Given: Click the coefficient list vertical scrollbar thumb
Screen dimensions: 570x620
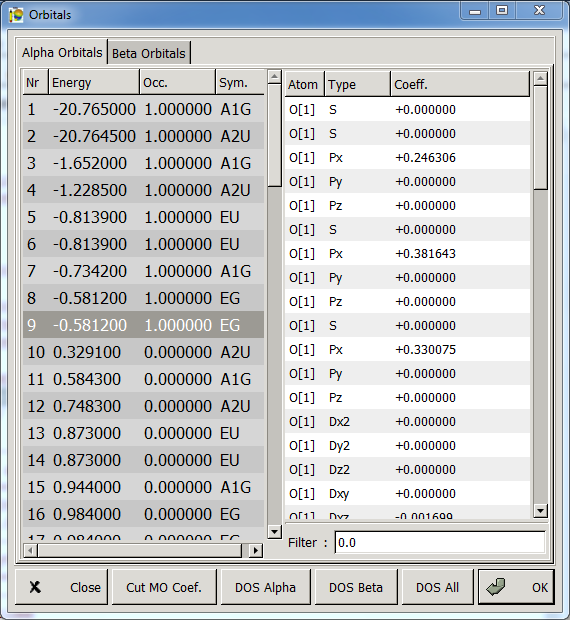Looking at the screenshot, I should 540,138.
